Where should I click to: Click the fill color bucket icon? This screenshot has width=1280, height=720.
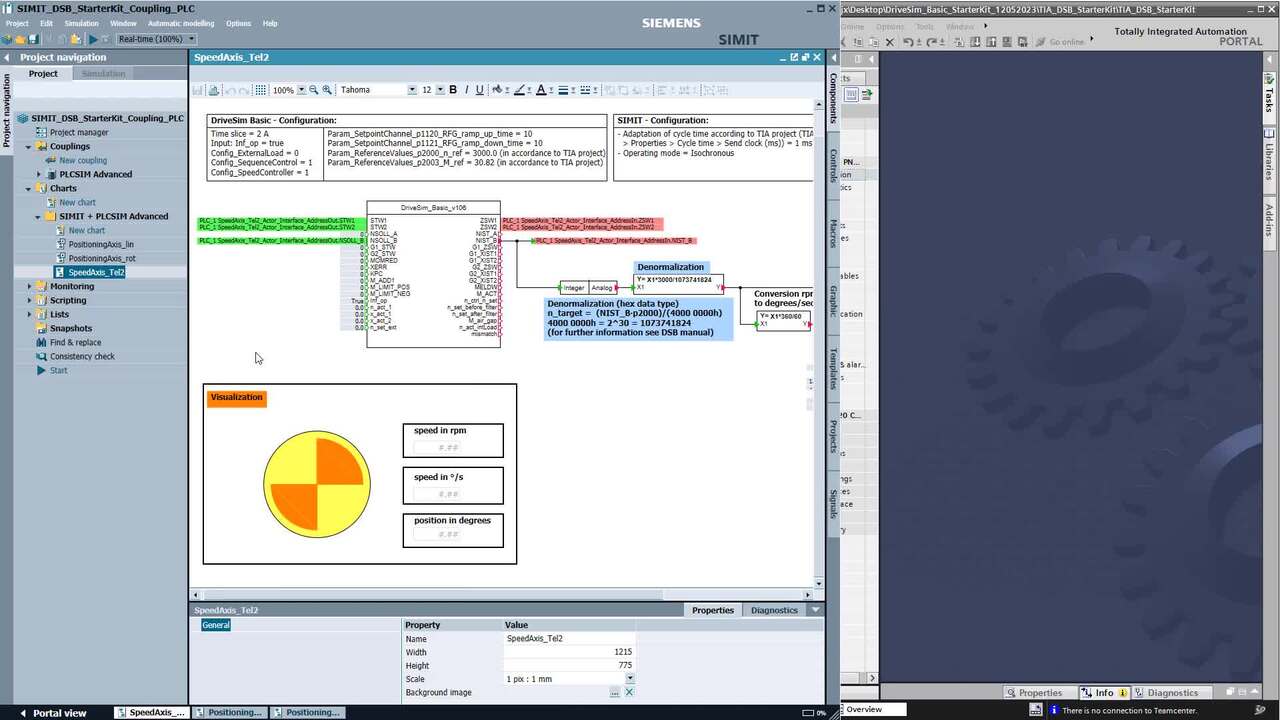(x=498, y=90)
